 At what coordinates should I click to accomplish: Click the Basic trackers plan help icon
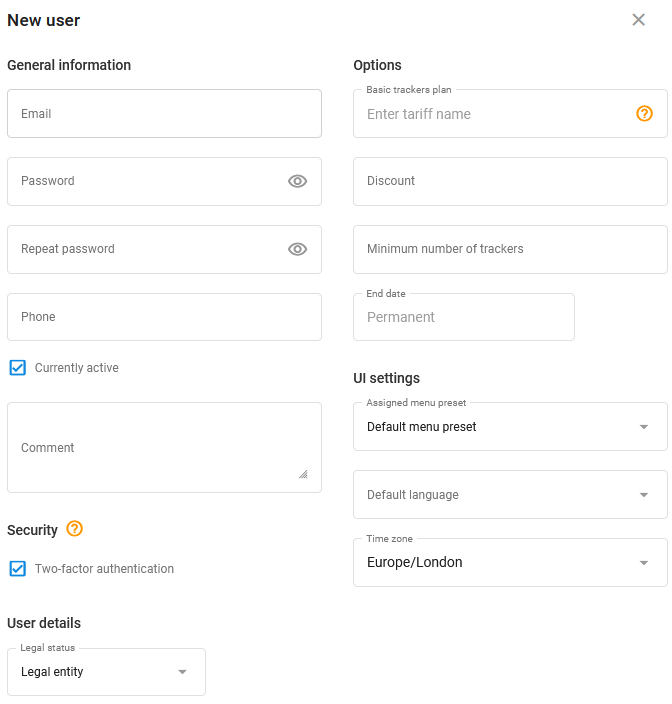644,114
